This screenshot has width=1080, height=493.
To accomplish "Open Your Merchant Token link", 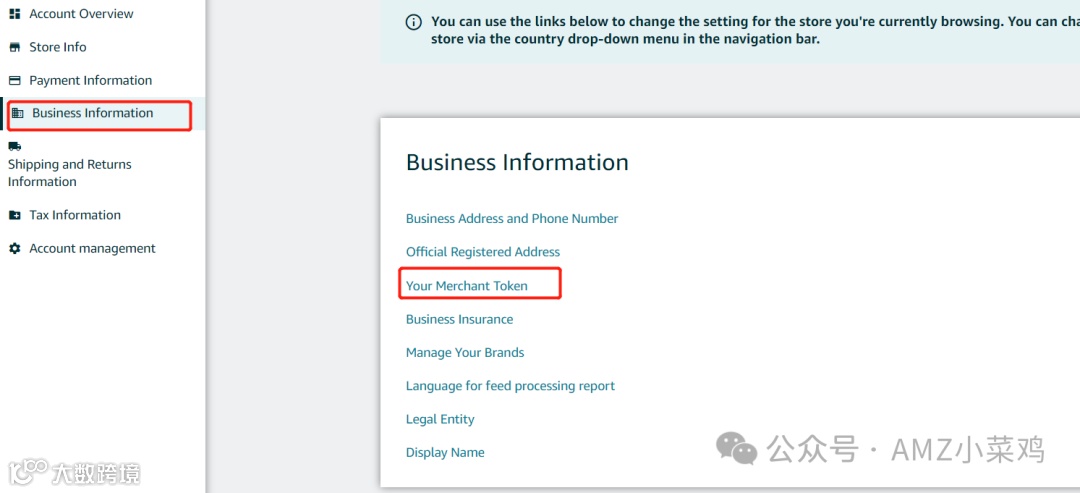I will tap(466, 286).
